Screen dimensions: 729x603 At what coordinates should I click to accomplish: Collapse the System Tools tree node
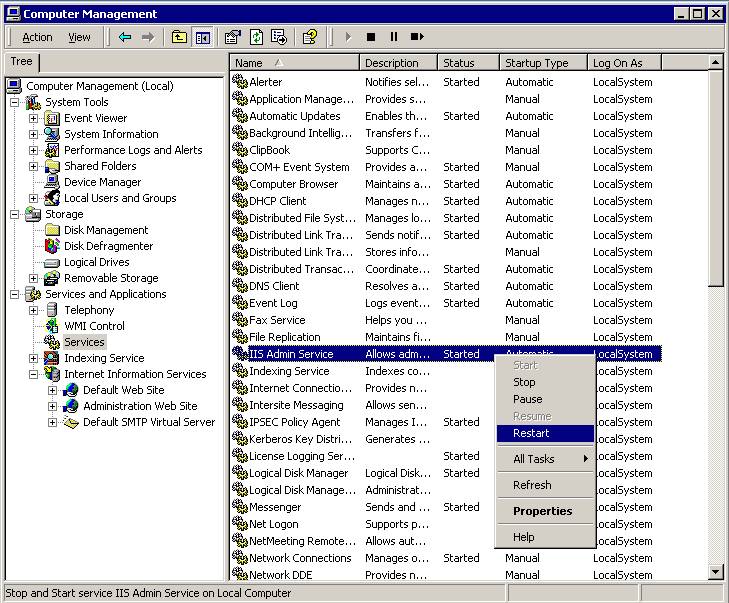click(15, 102)
